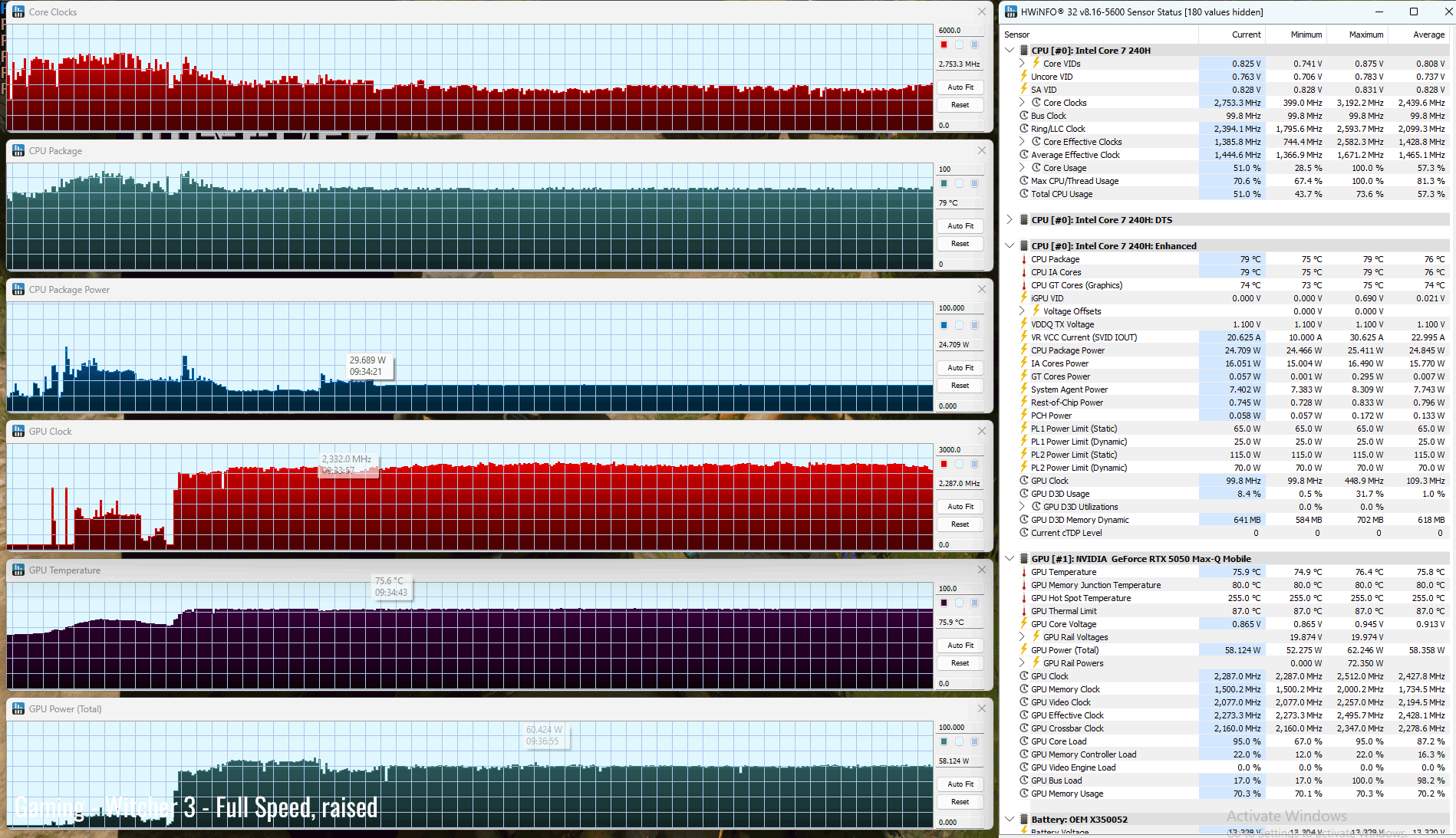Click the clock icon beside GPU Core Load
This screenshot has width=1456, height=838.
click(x=1023, y=741)
